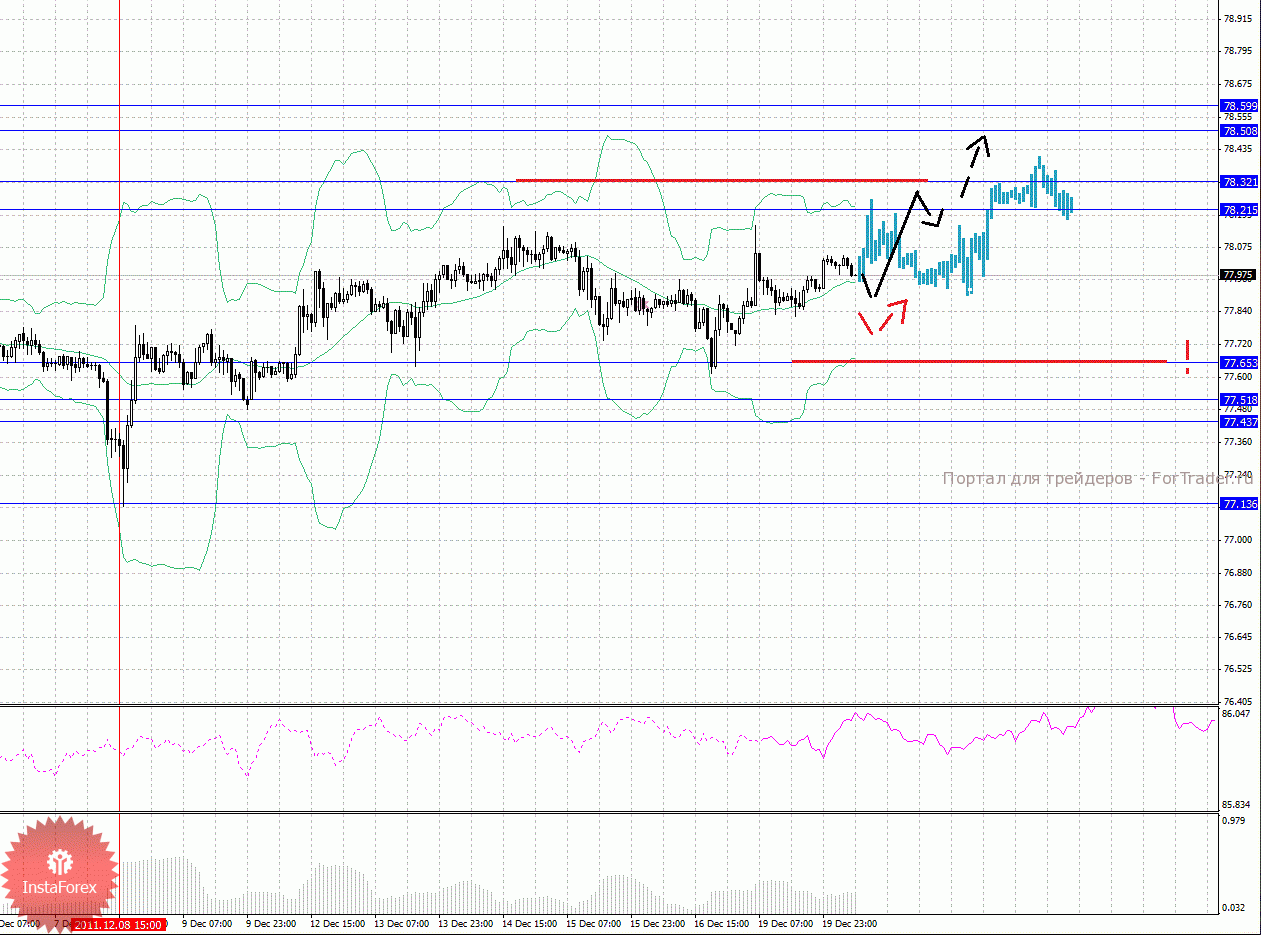Image resolution: width=1261 pixels, height=935 pixels.
Task: Click the 19 Dec 23:00 time label
Action: [x=849, y=925]
